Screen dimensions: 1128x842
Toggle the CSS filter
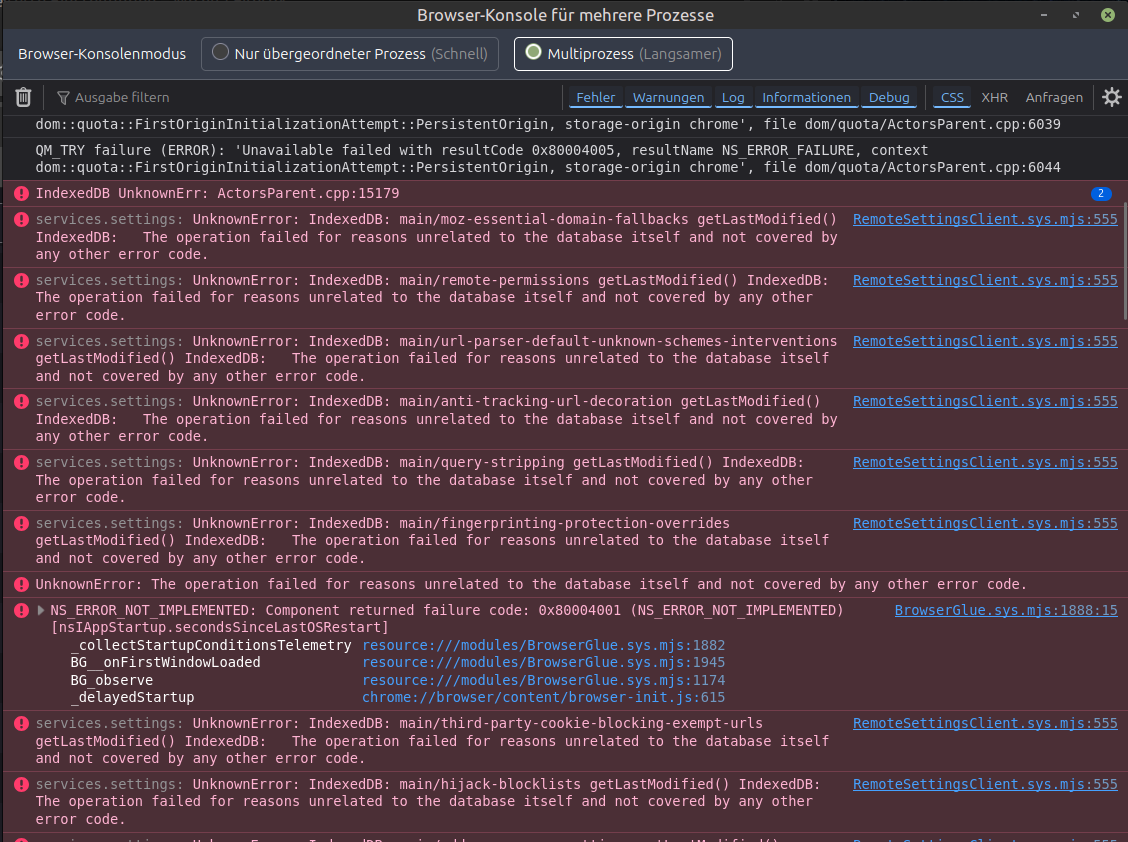coord(952,97)
